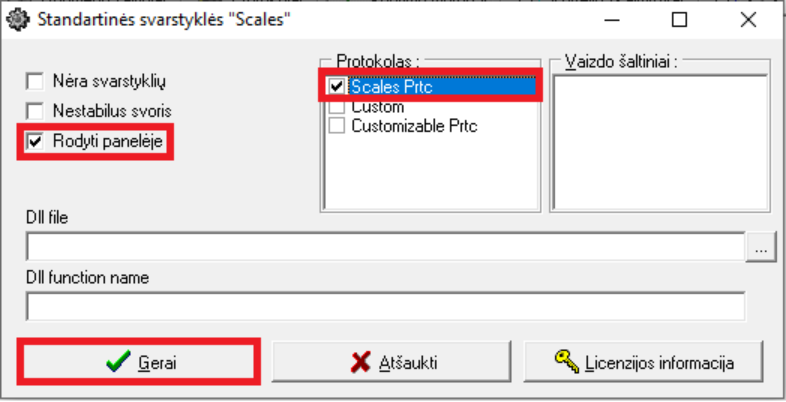This screenshot has width=786, height=402.
Task: Open the Dll file browse button
Action: [x=757, y=246]
